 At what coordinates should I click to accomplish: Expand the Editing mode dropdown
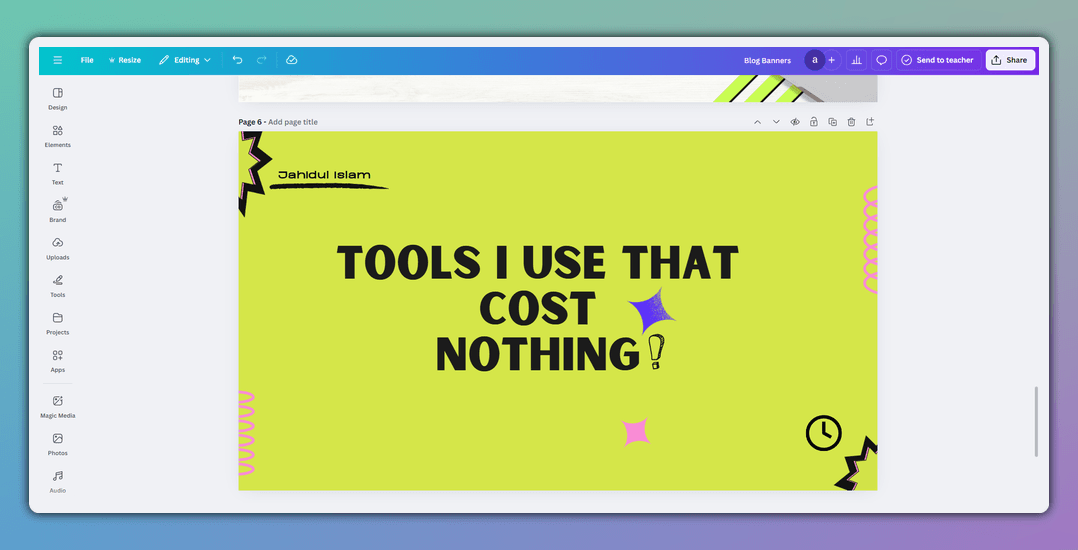point(184,60)
